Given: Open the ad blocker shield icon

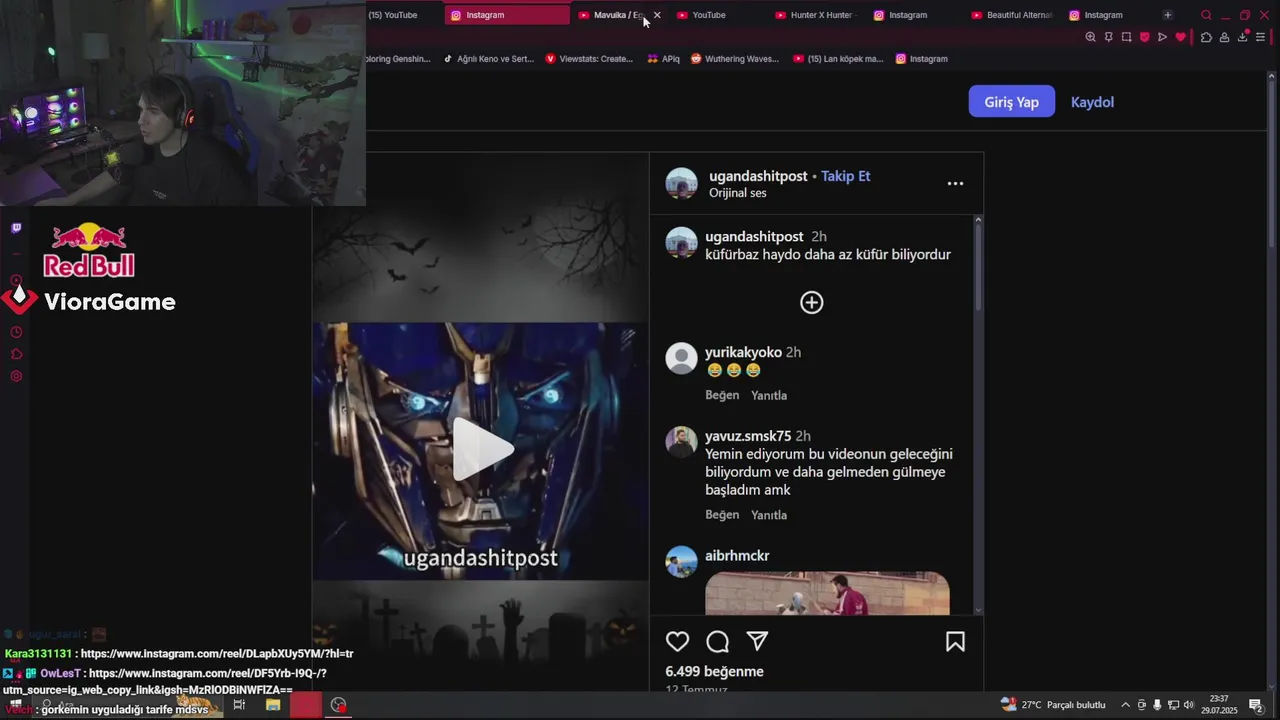Looking at the screenshot, I should (x=1144, y=37).
